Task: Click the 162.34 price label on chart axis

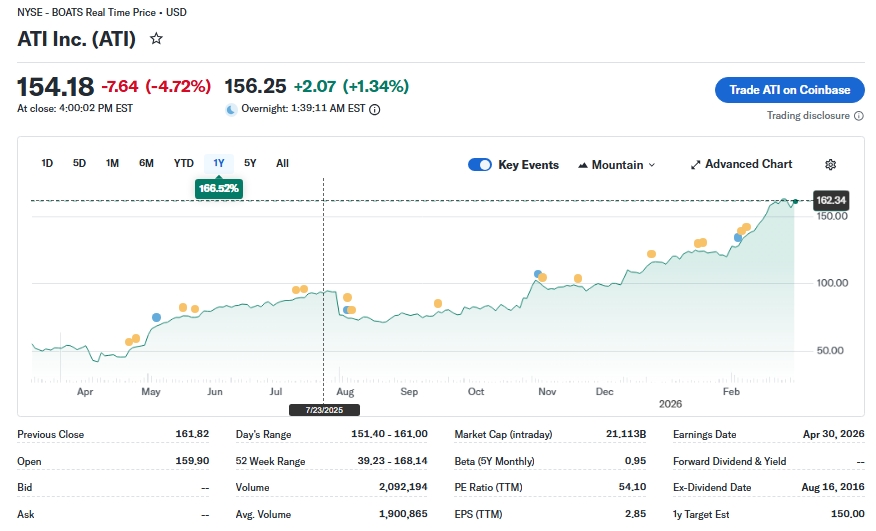Action: (x=831, y=200)
